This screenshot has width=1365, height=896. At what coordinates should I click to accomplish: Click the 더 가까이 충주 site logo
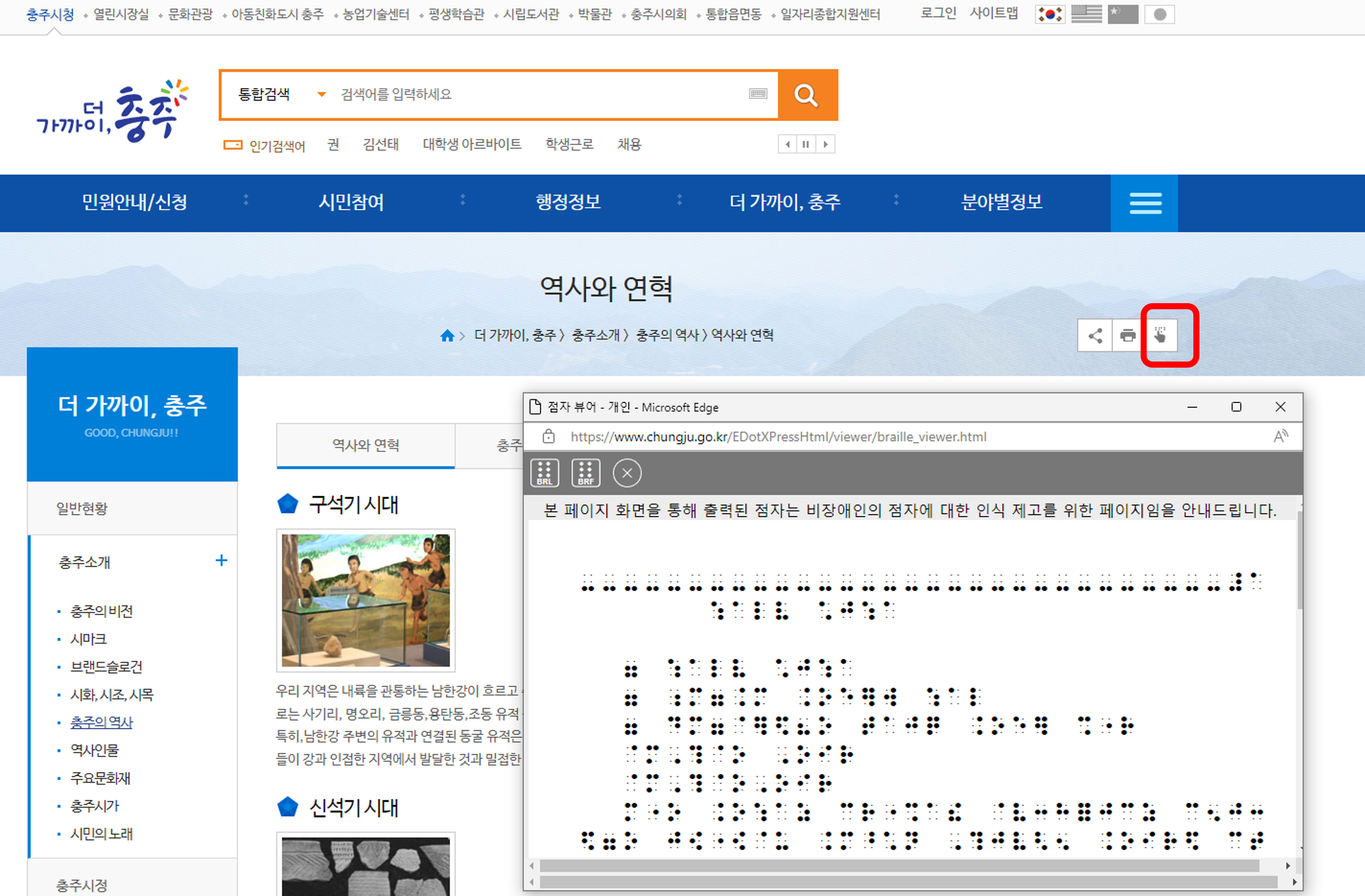point(112,111)
